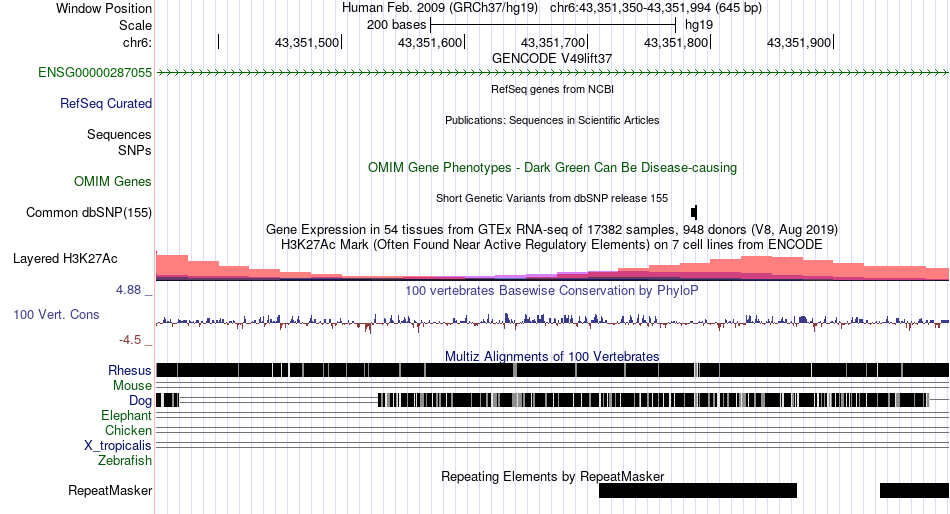
Task: Click the H3K27Ac Mark ENCODE title
Action: [552, 245]
